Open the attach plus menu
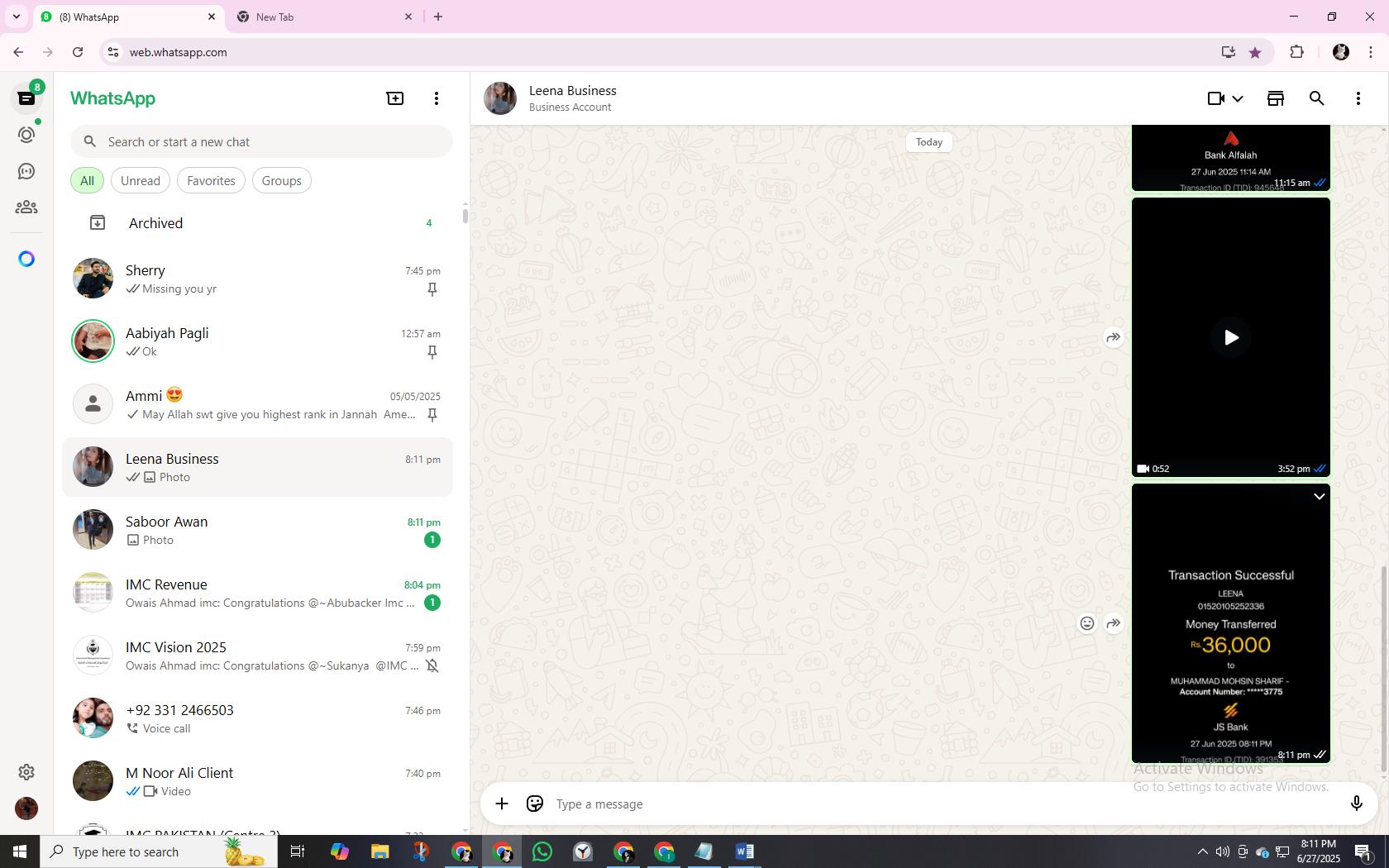This screenshot has height=868, width=1389. pos(502,804)
